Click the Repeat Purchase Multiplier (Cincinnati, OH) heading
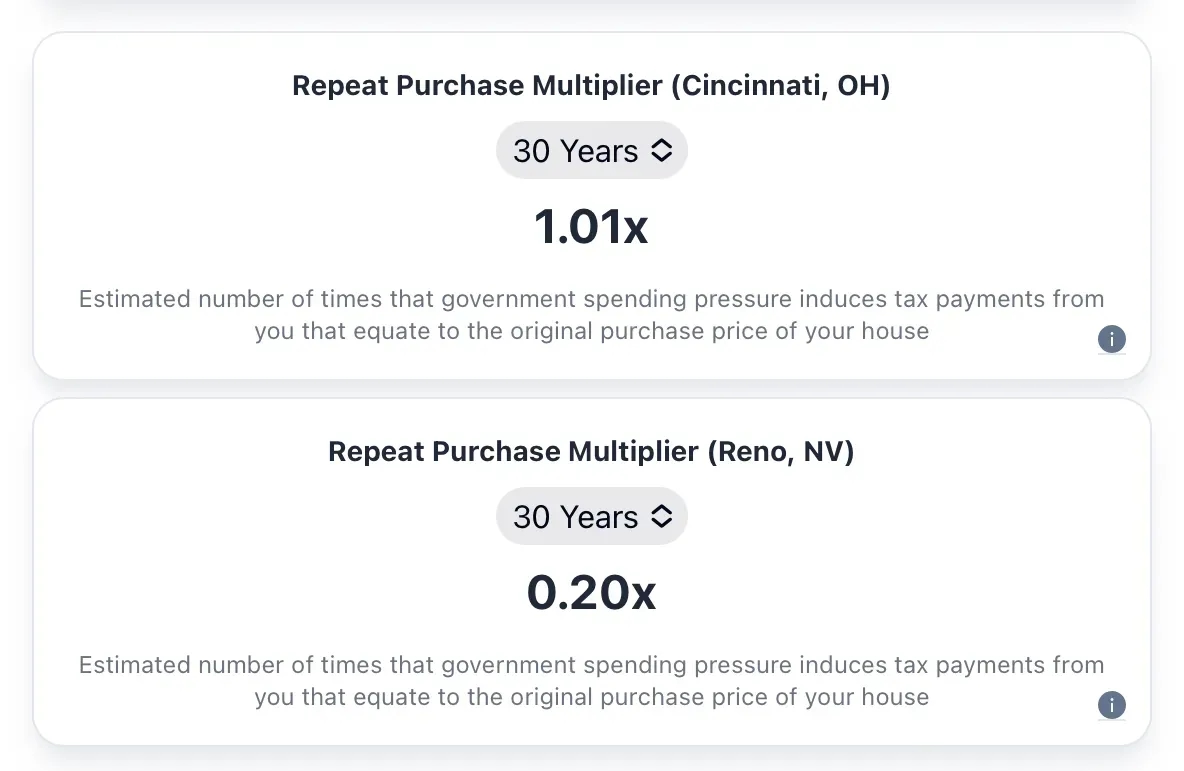This screenshot has height=771, width=1184. tap(591, 85)
